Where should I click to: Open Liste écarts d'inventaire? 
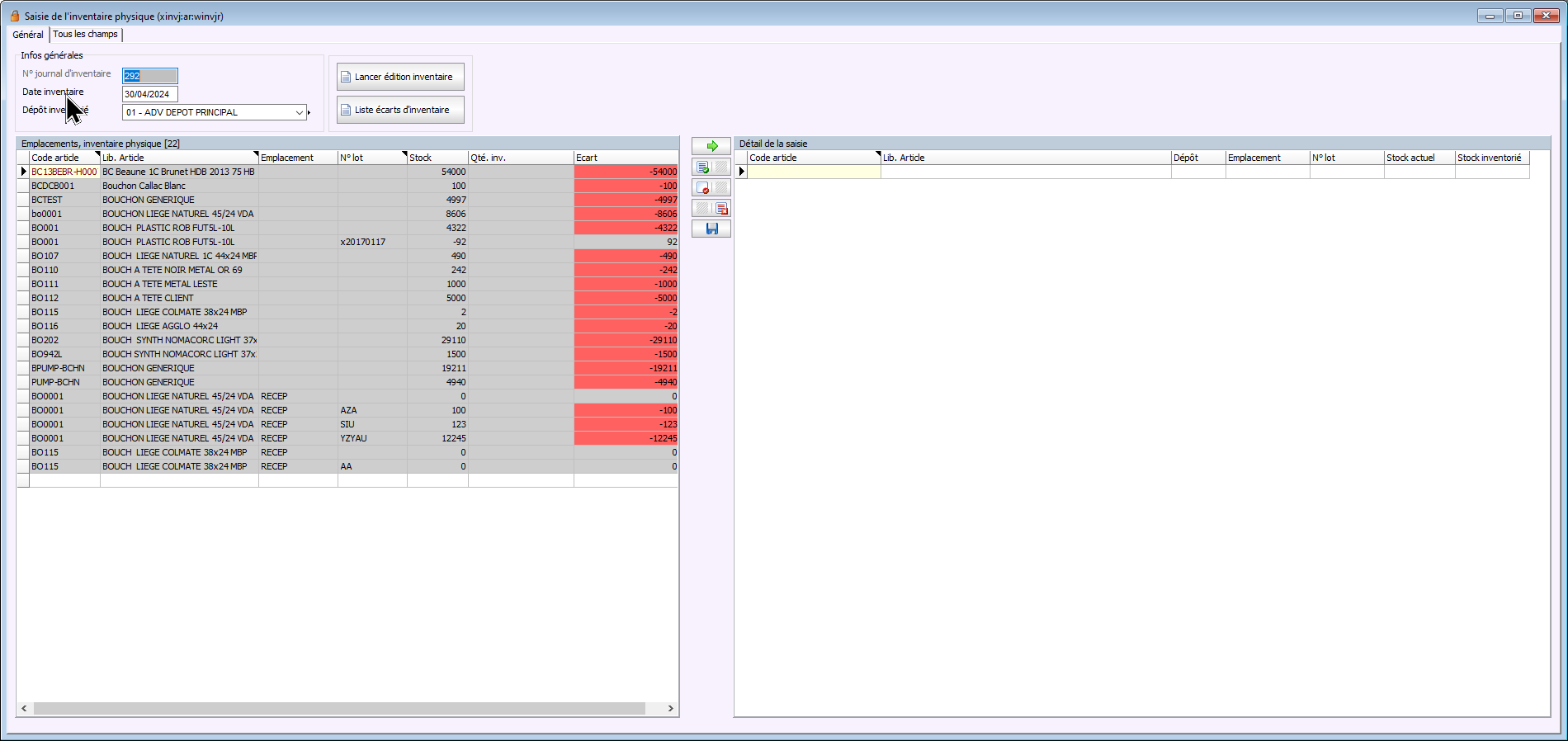coord(400,110)
